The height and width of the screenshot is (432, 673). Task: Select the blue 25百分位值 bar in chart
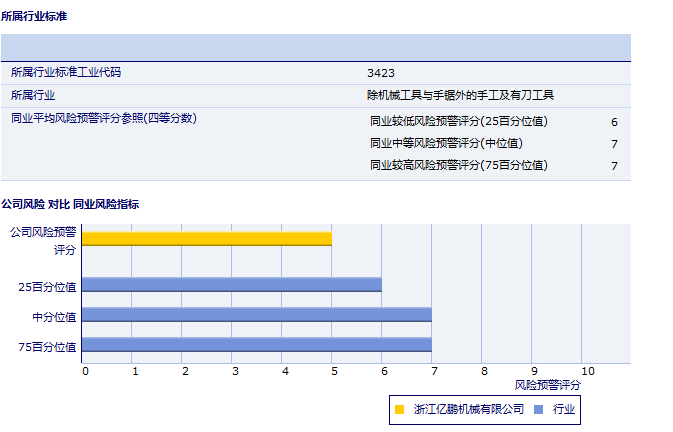point(231,285)
